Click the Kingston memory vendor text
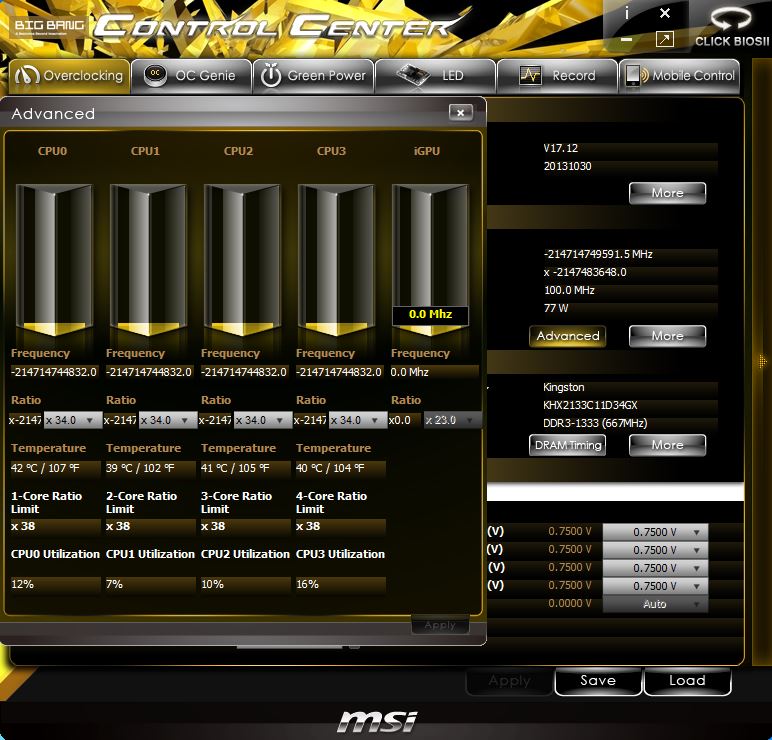Image resolution: width=772 pixels, height=740 pixels. pos(564,387)
